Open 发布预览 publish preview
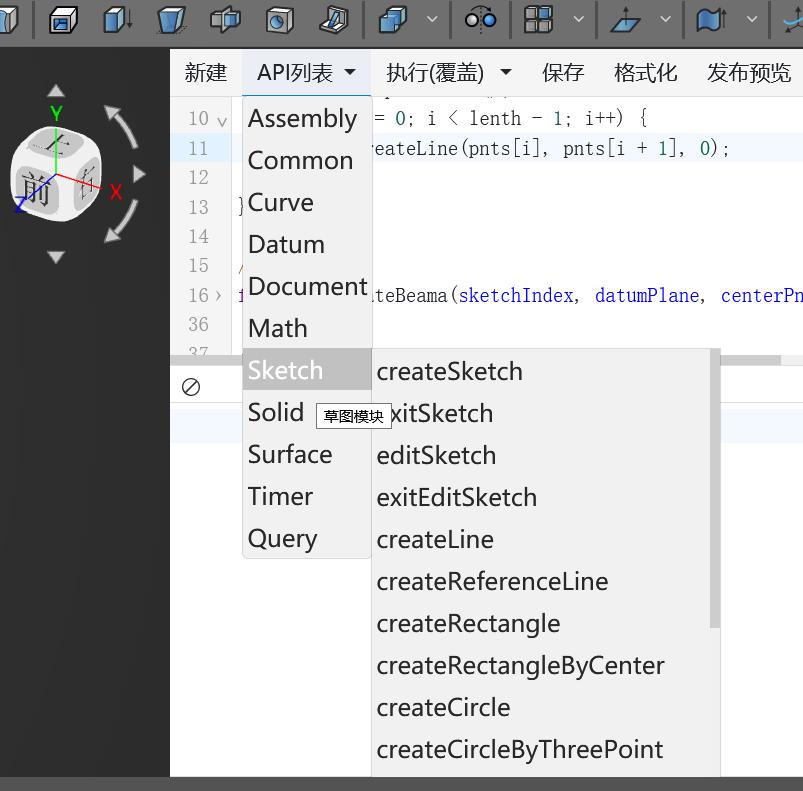The width and height of the screenshot is (803, 791). pos(749,73)
